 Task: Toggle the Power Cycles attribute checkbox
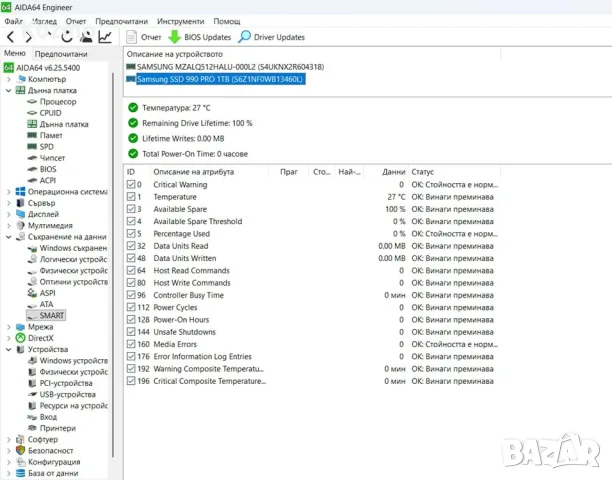[x=131, y=307]
